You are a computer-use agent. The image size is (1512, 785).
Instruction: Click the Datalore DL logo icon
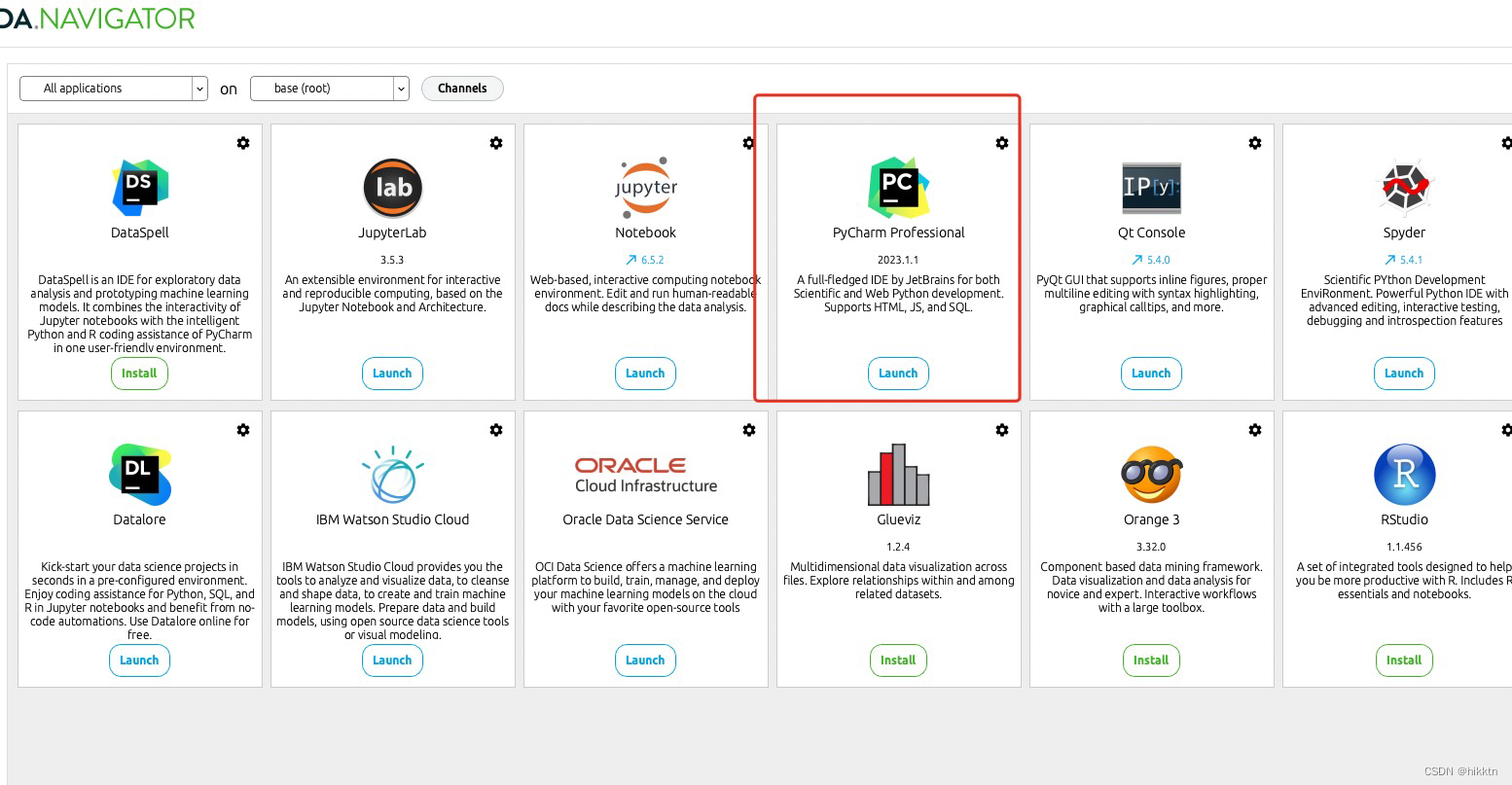coord(140,475)
